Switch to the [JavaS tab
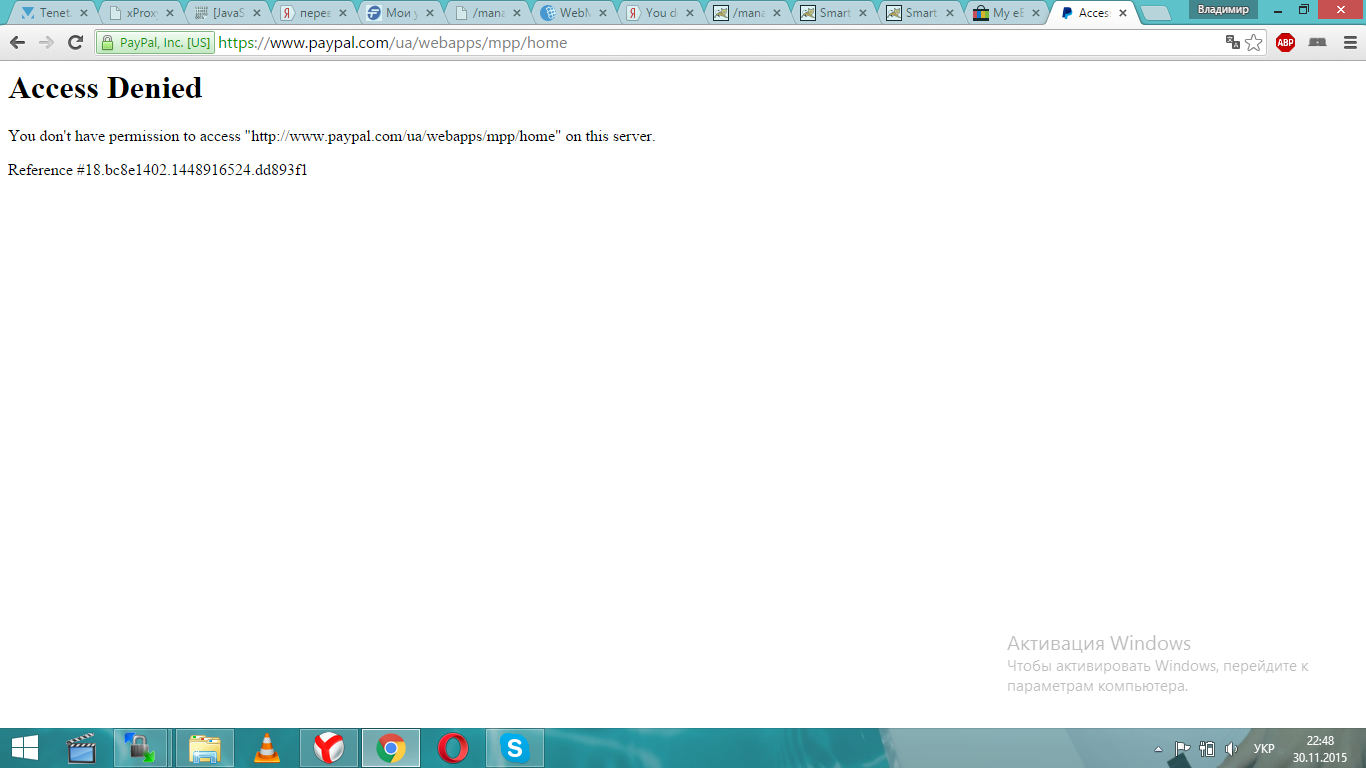1366x768 pixels. coord(227,13)
